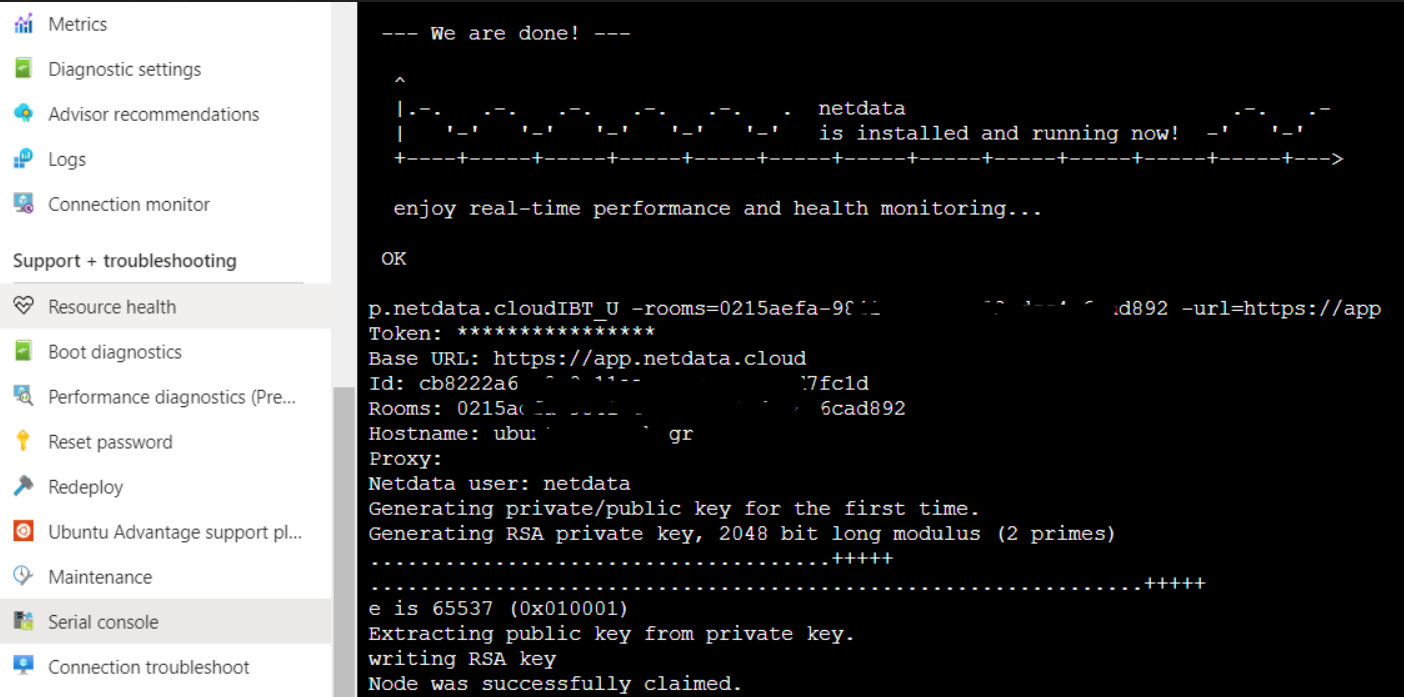Click the Serial console icon
The height and width of the screenshot is (697, 1404).
[x=22, y=622]
